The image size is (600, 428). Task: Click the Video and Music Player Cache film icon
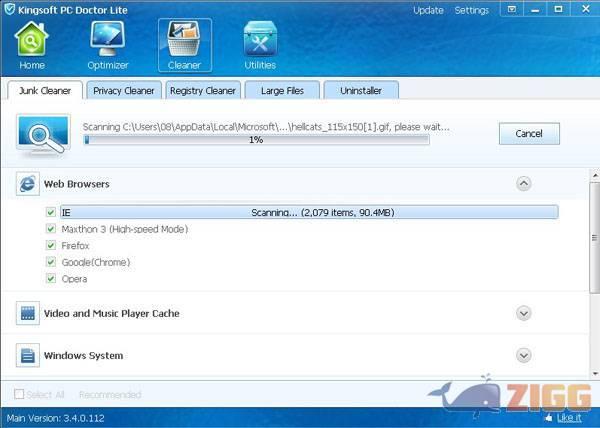(x=28, y=313)
